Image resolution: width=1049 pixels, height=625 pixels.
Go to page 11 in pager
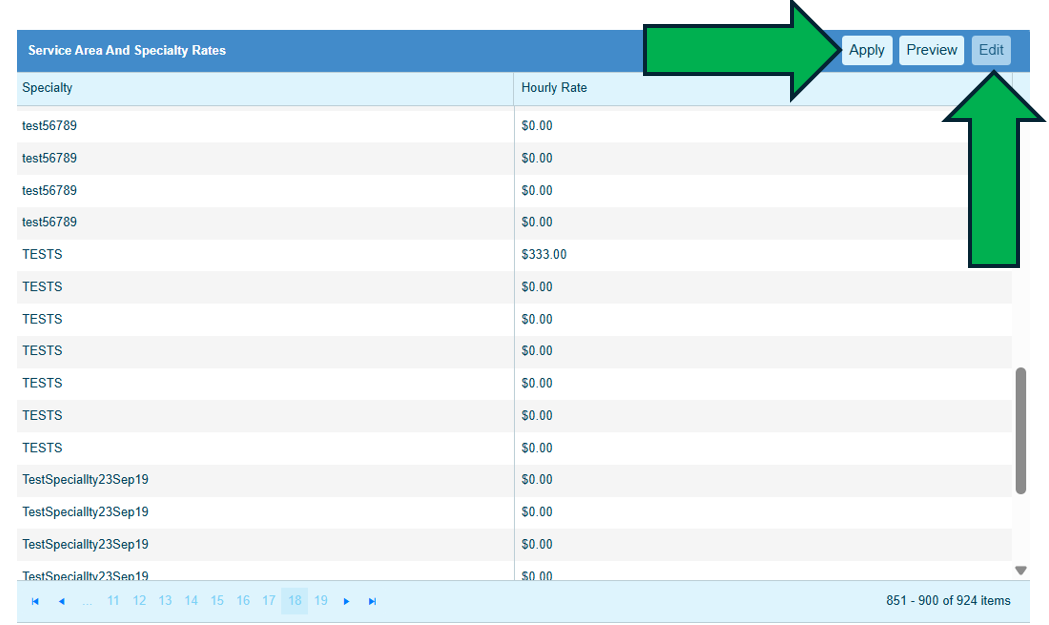(113, 601)
